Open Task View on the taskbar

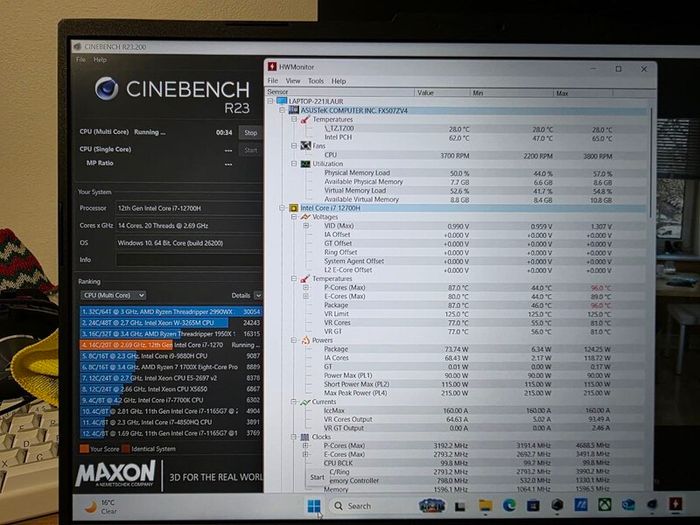[460, 506]
